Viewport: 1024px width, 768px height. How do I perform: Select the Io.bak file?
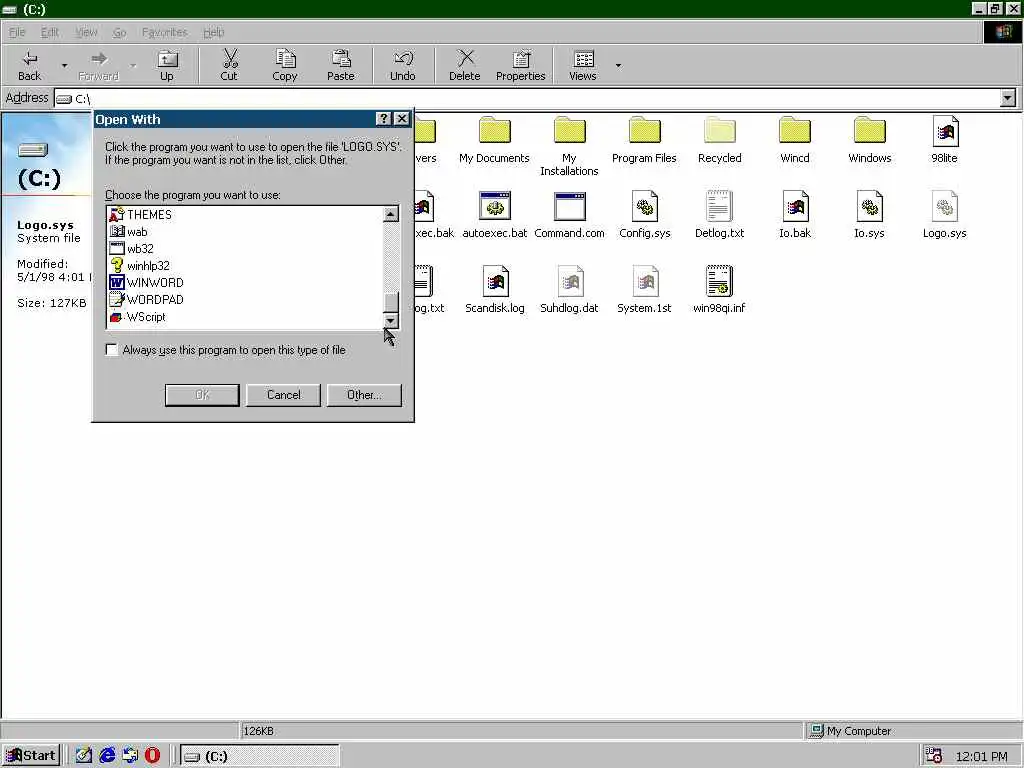pos(795,214)
